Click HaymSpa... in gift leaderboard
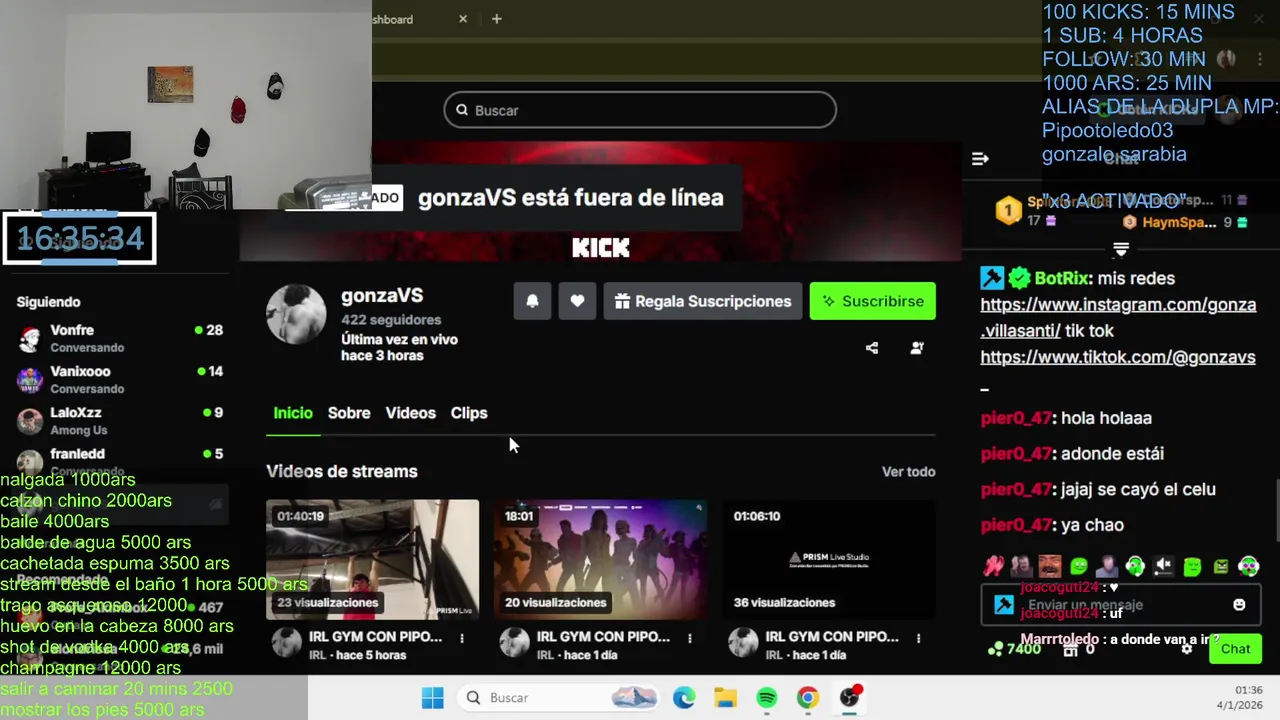The image size is (1280, 720). click(1179, 223)
